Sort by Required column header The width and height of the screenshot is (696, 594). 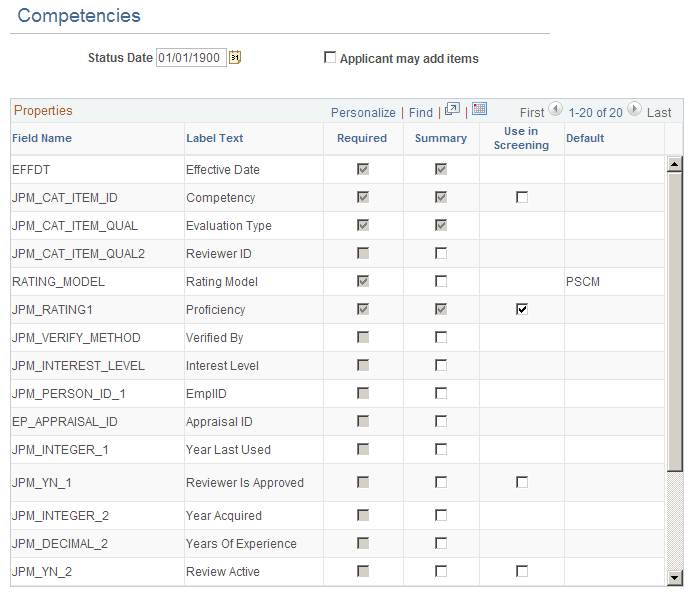[x=362, y=138]
